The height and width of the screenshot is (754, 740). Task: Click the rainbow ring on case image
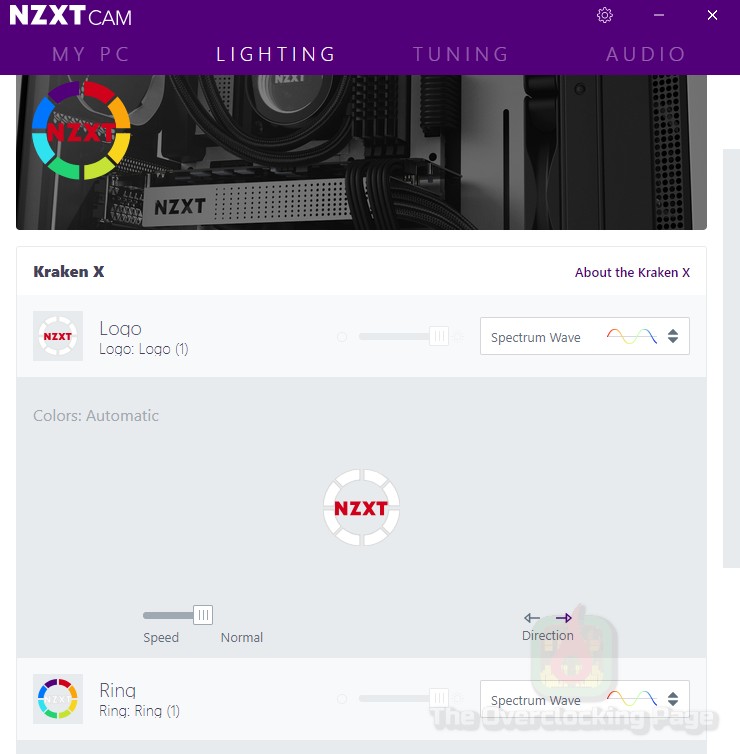(81, 130)
